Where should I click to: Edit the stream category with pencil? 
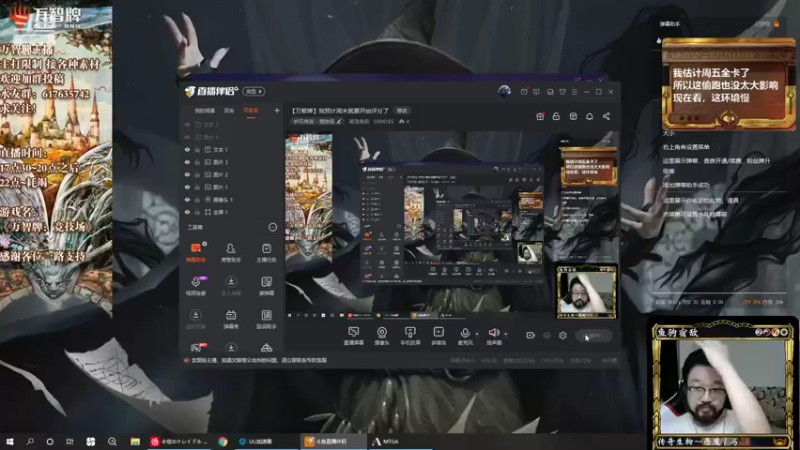point(339,121)
